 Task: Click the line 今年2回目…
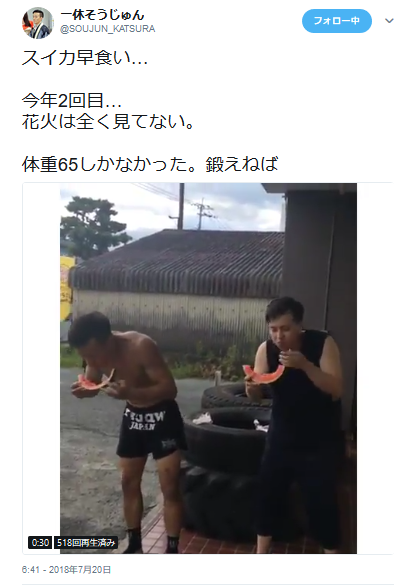tap(72, 100)
